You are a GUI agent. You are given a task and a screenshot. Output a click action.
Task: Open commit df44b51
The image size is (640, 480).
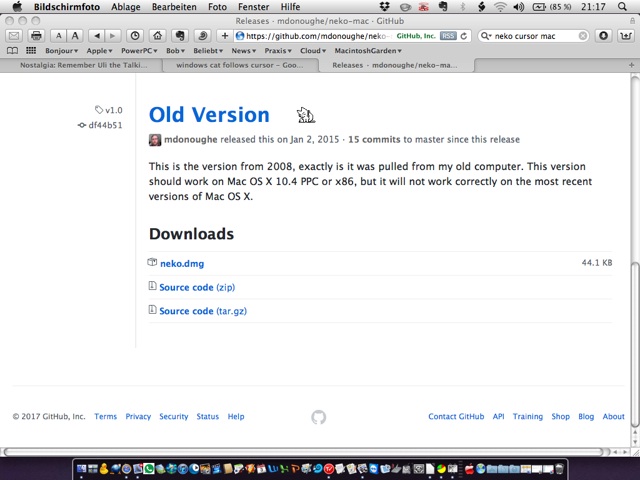click(100, 125)
